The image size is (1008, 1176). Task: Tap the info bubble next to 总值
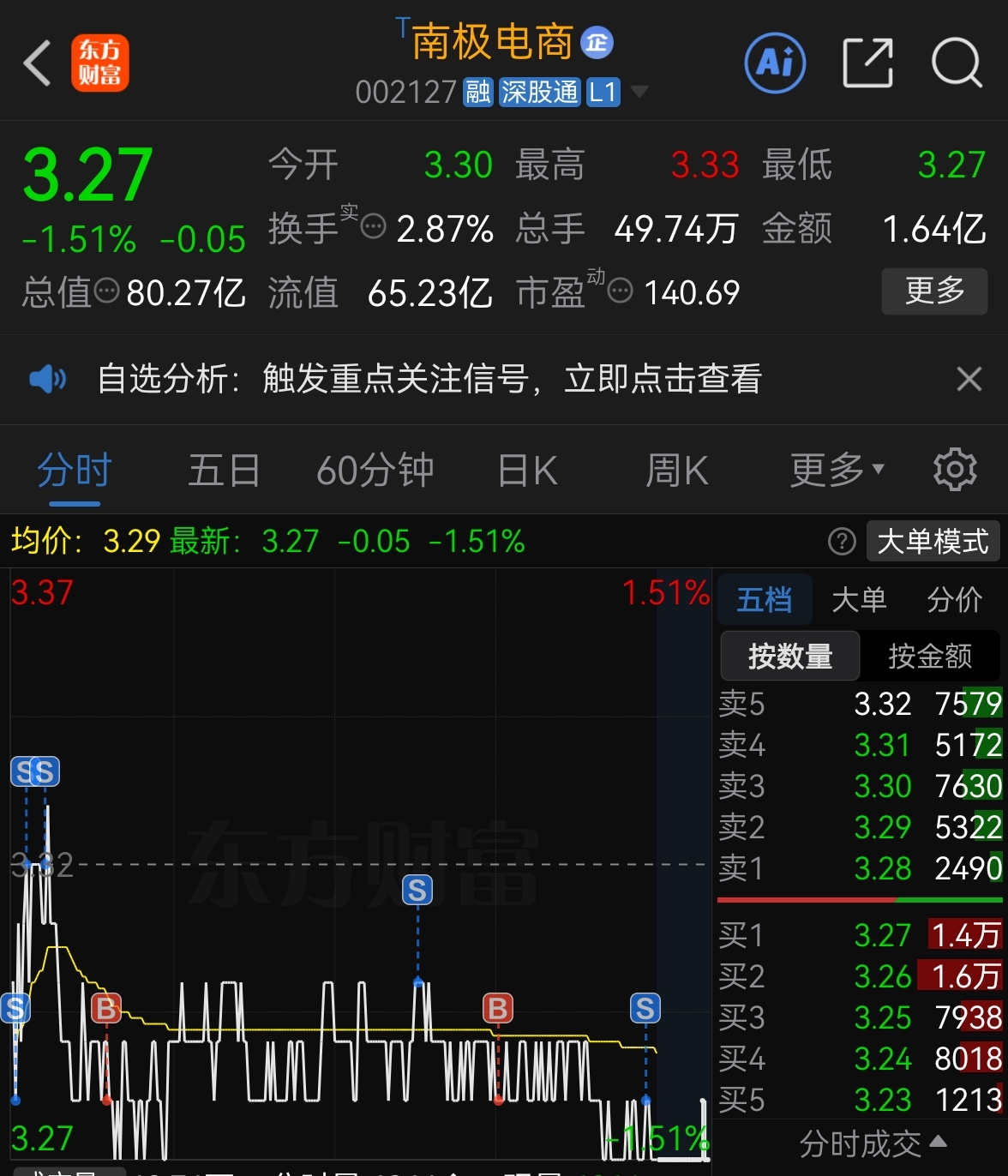click(106, 291)
